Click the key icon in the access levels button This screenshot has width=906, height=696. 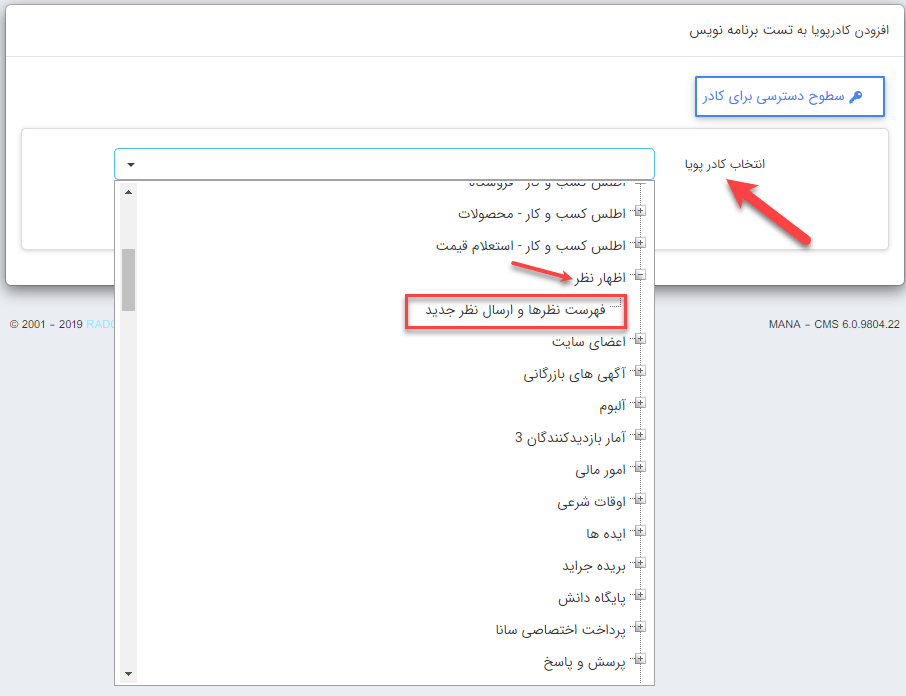(x=855, y=97)
